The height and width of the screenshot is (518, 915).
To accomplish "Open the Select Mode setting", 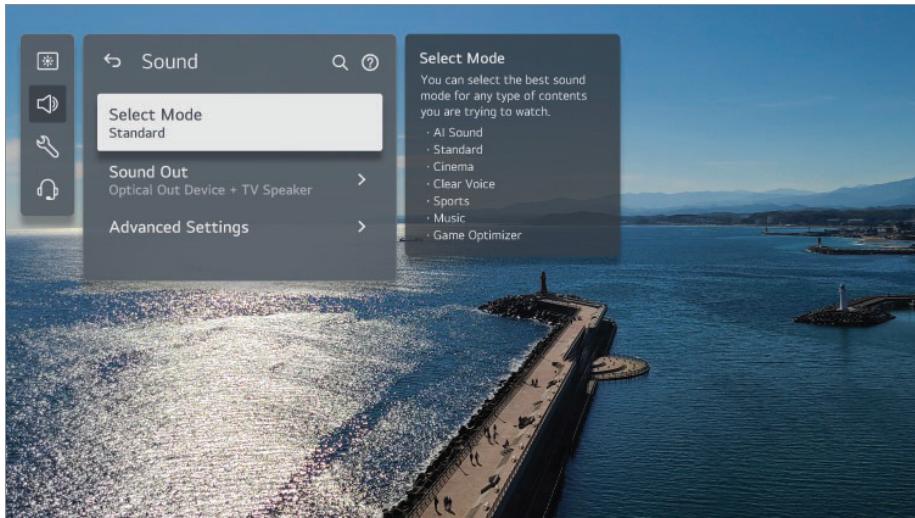I will 239,122.
